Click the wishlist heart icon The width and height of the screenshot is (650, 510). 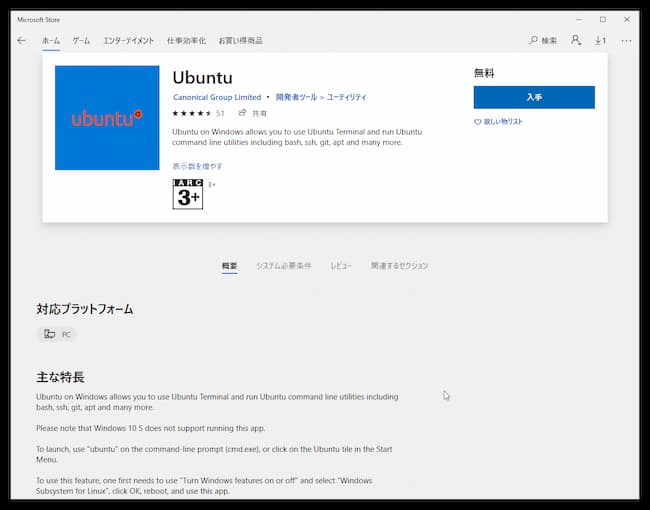coord(478,122)
